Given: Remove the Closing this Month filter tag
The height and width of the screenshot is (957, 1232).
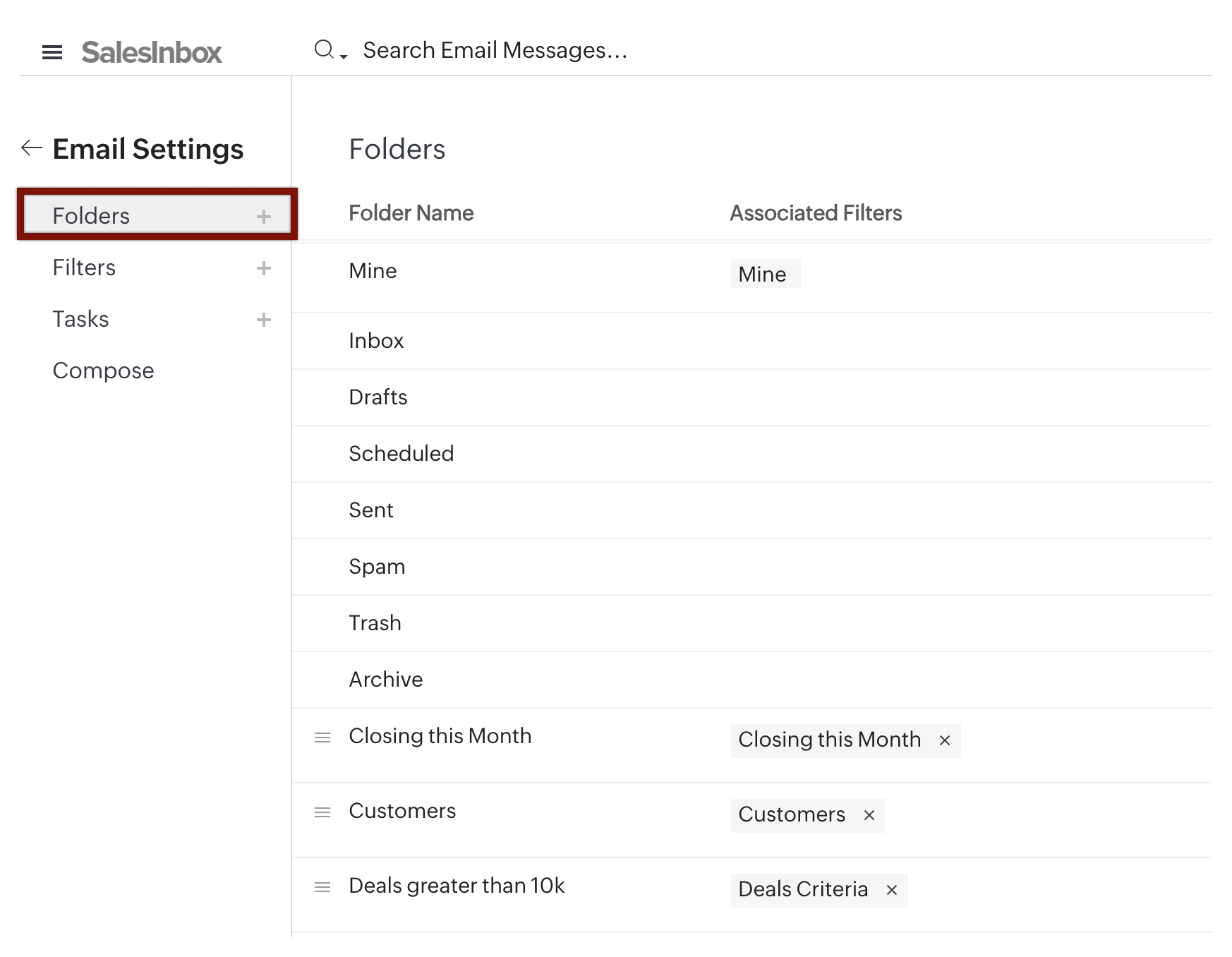Looking at the screenshot, I should point(944,740).
